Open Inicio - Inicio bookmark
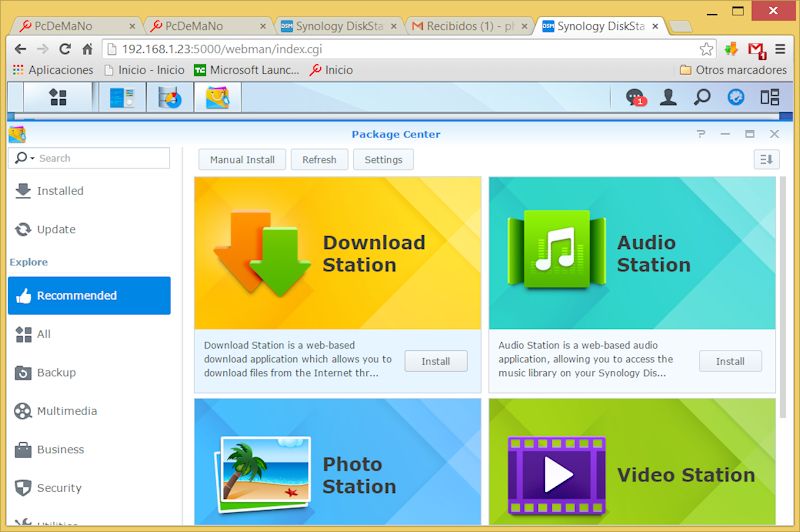Viewport: 800px width, 532px height. (144, 70)
